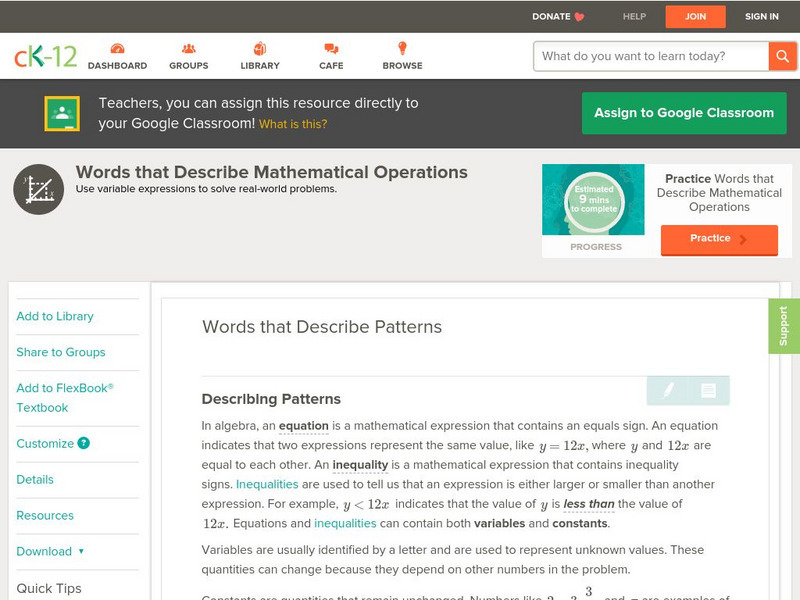Open the Details link
800x600 pixels.
click(35, 480)
